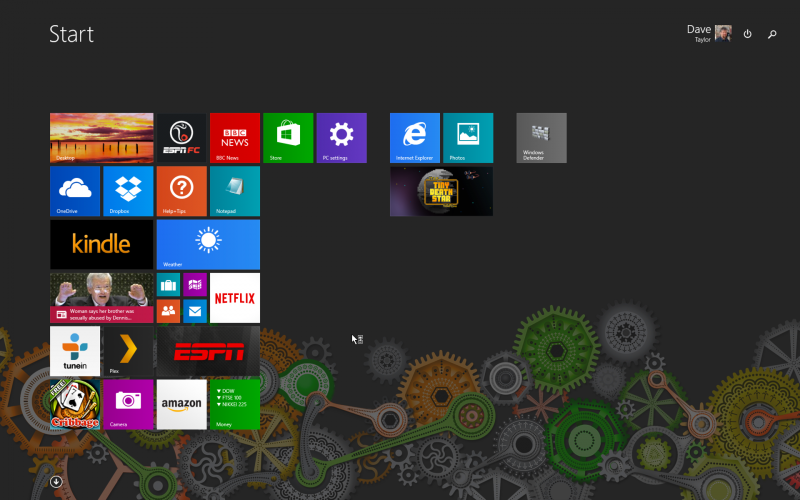Open Windows Defender tile
This screenshot has height=500, width=800.
tap(541, 138)
